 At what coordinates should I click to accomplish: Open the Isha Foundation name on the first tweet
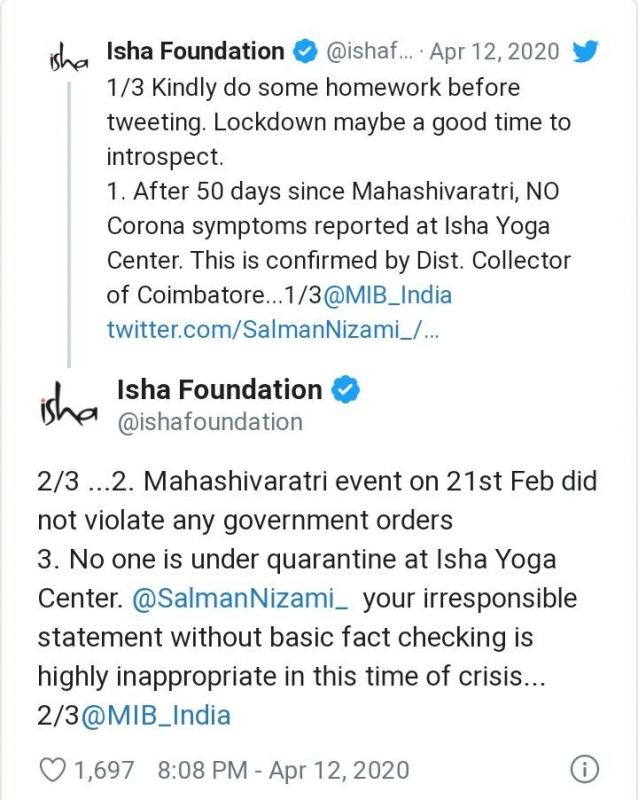click(196, 50)
